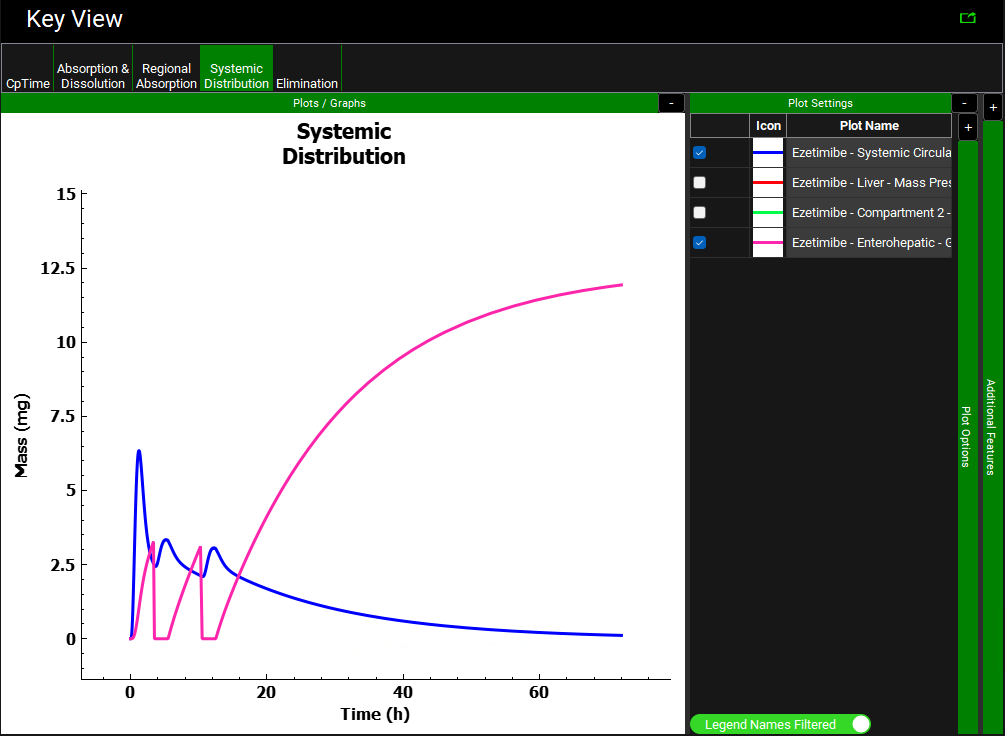Go to the Regional Absorption tab
1005x736 pixels.
tap(166, 76)
